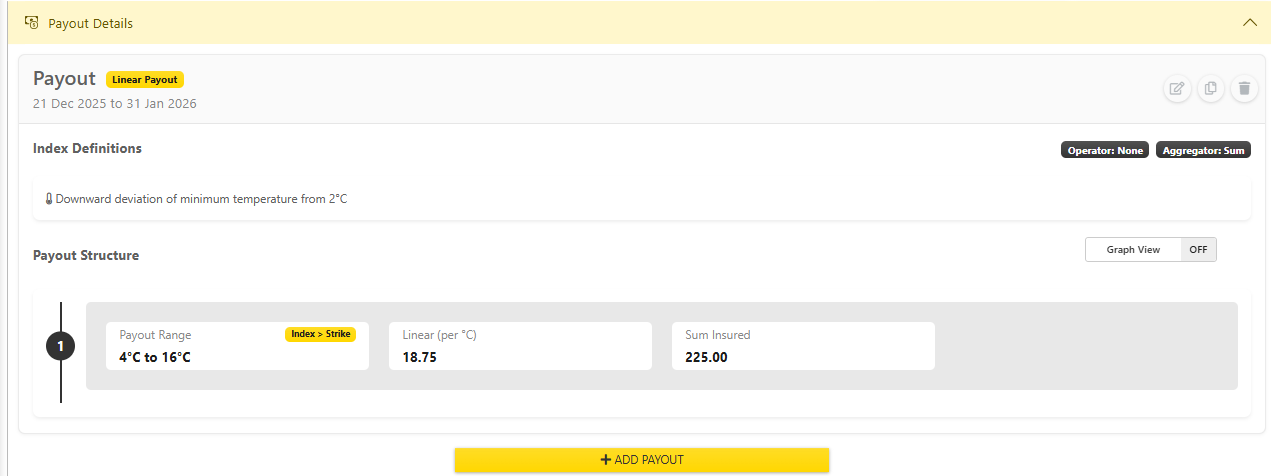Click the Graph View label toggle
The image size is (1271, 476).
1133,250
